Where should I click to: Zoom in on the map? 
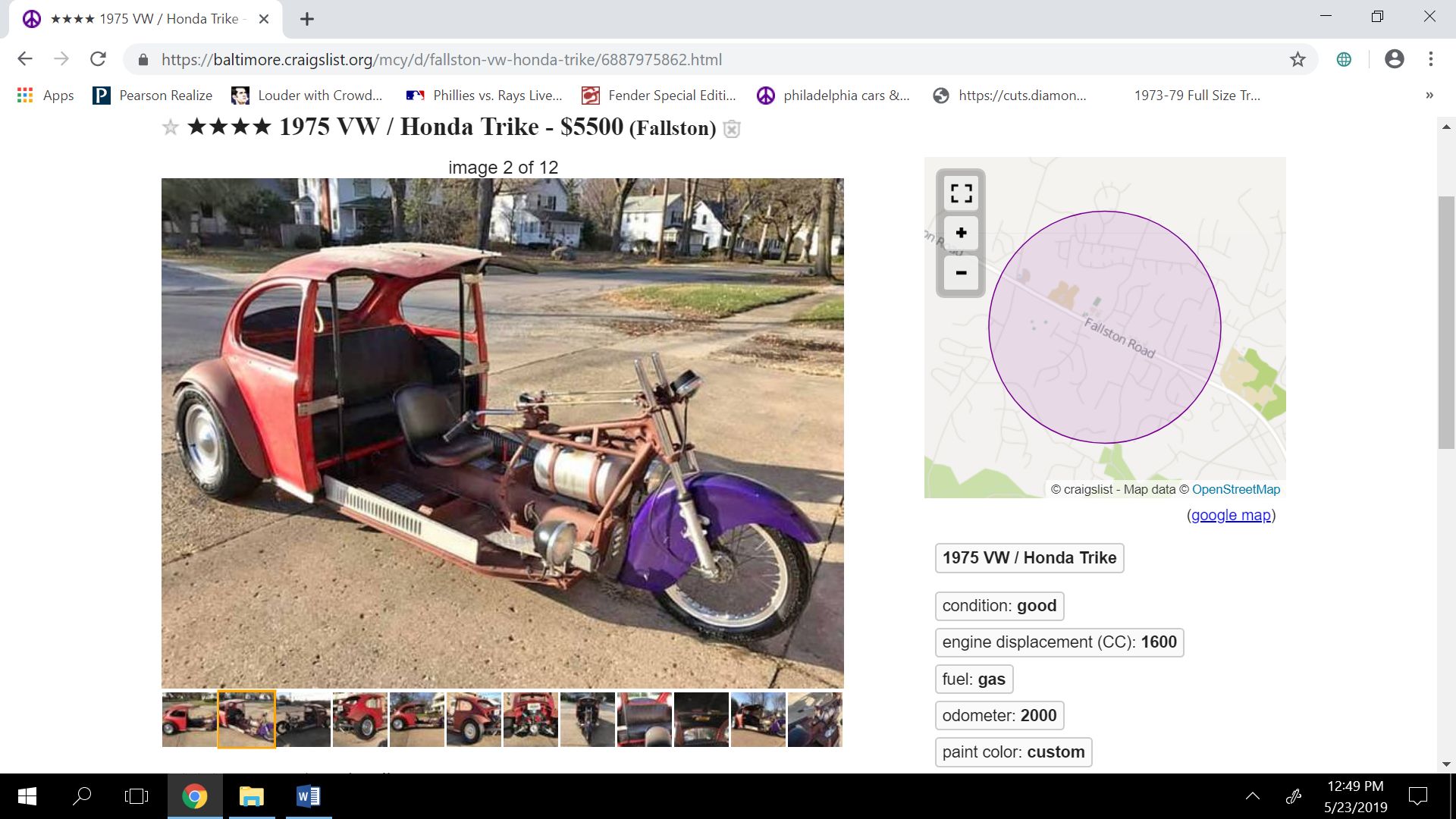click(961, 233)
